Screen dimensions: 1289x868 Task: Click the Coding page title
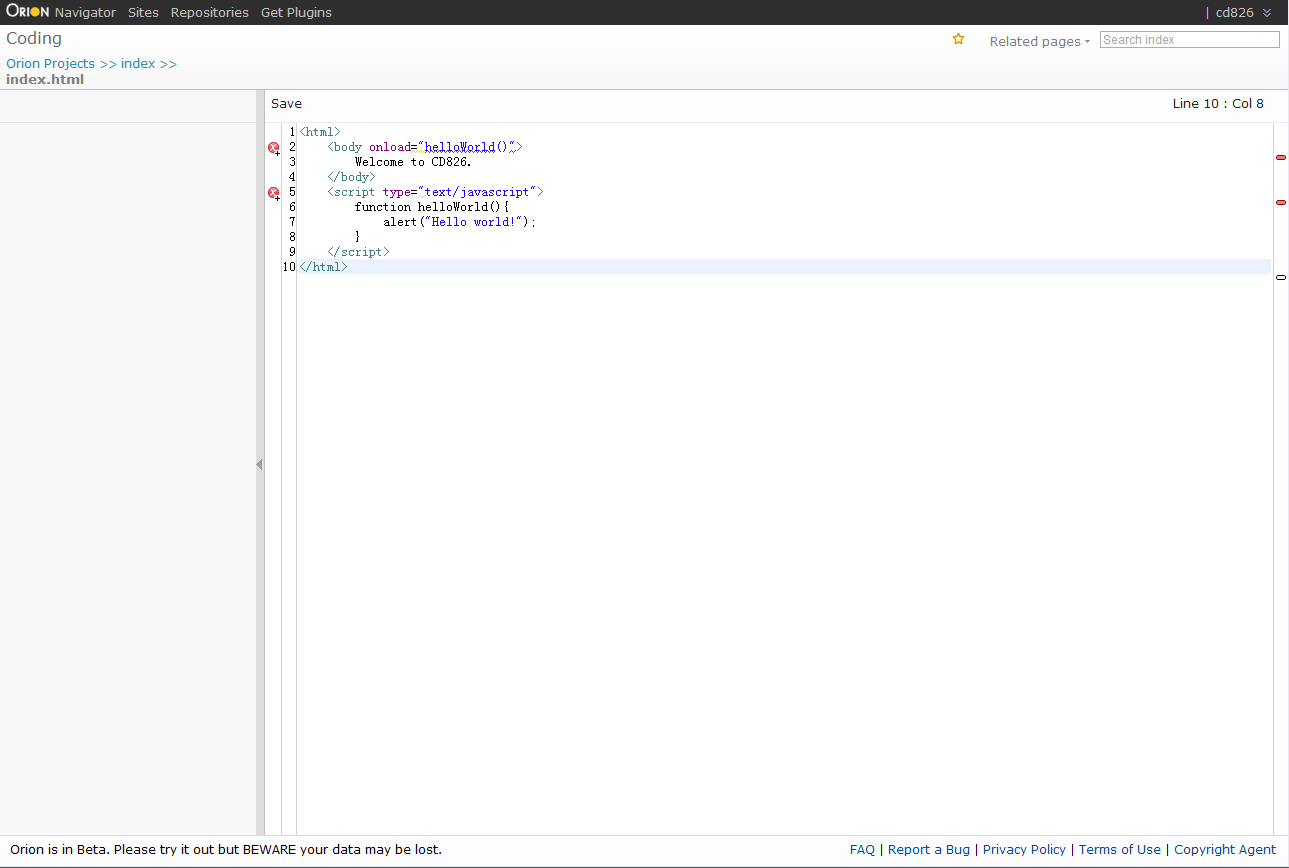pyautogui.click(x=34, y=38)
